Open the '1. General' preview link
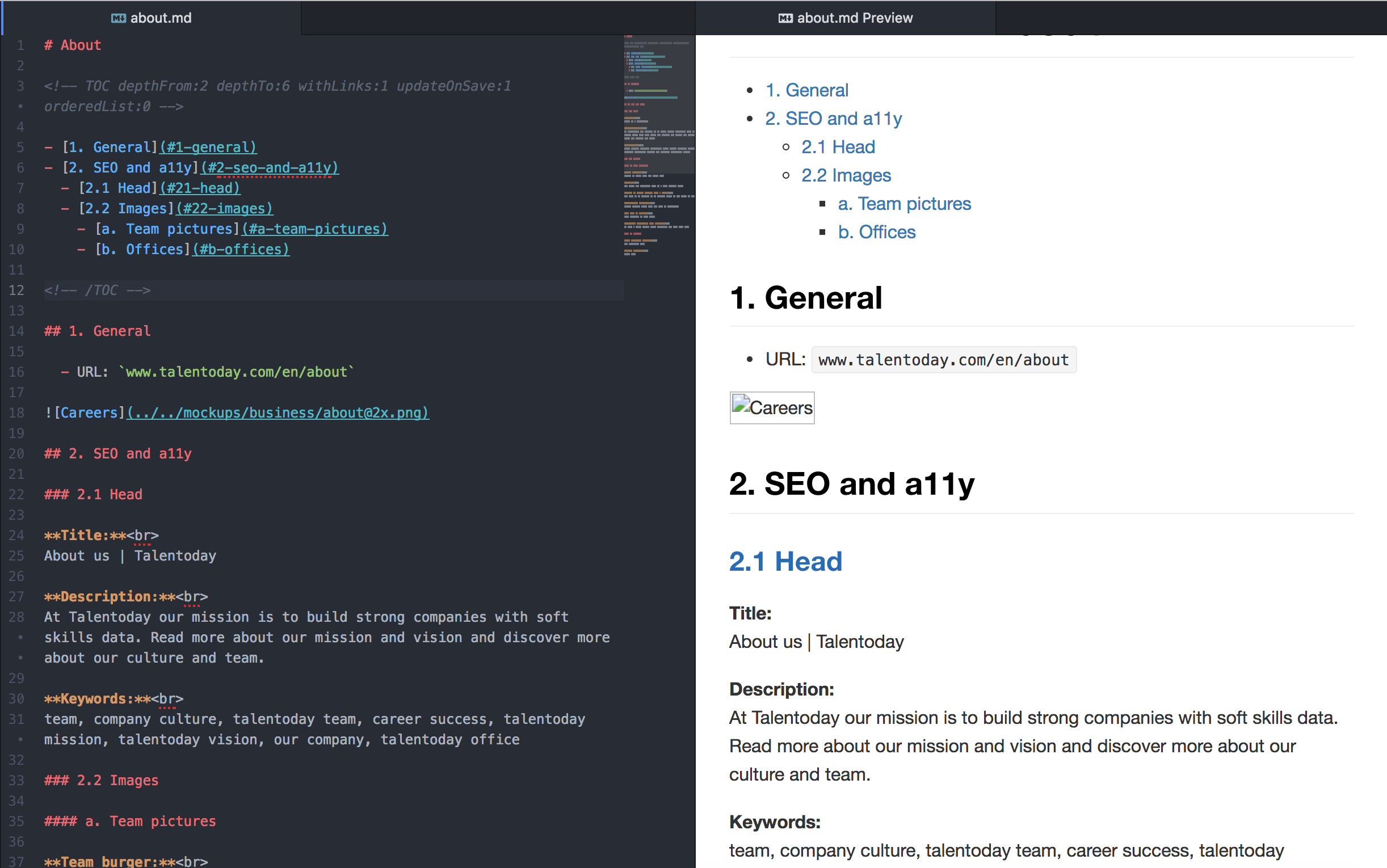Screen dimensions: 1387x868 click(x=806, y=90)
